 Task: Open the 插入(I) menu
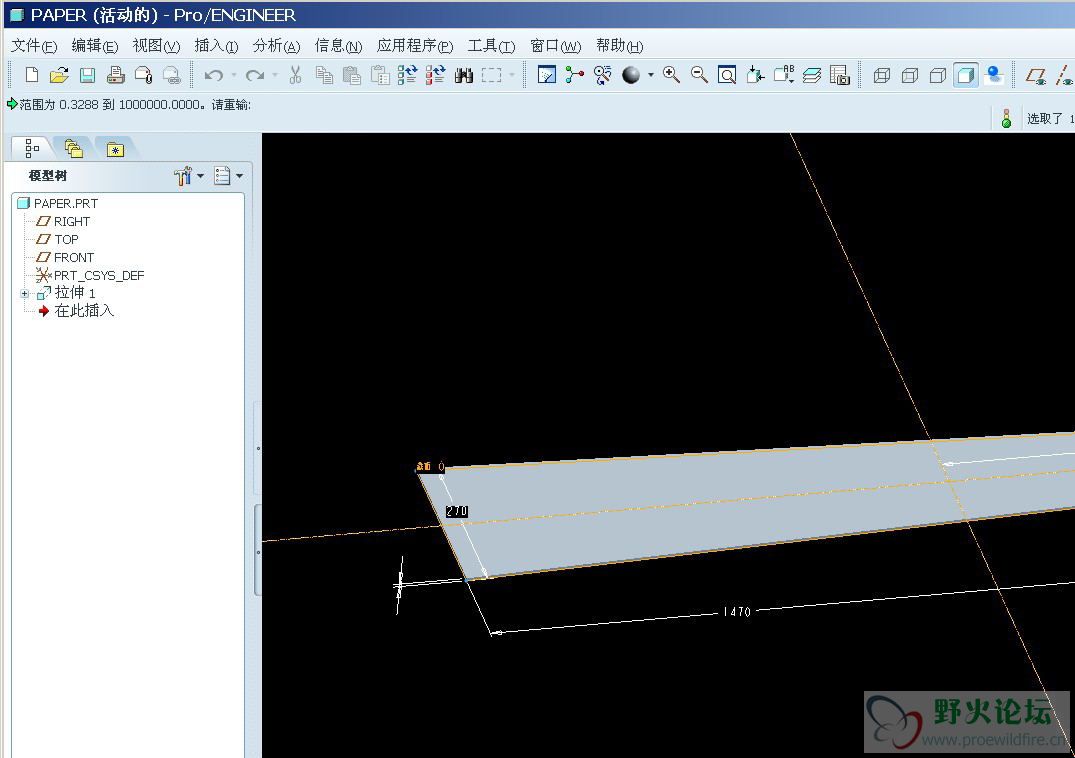216,46
